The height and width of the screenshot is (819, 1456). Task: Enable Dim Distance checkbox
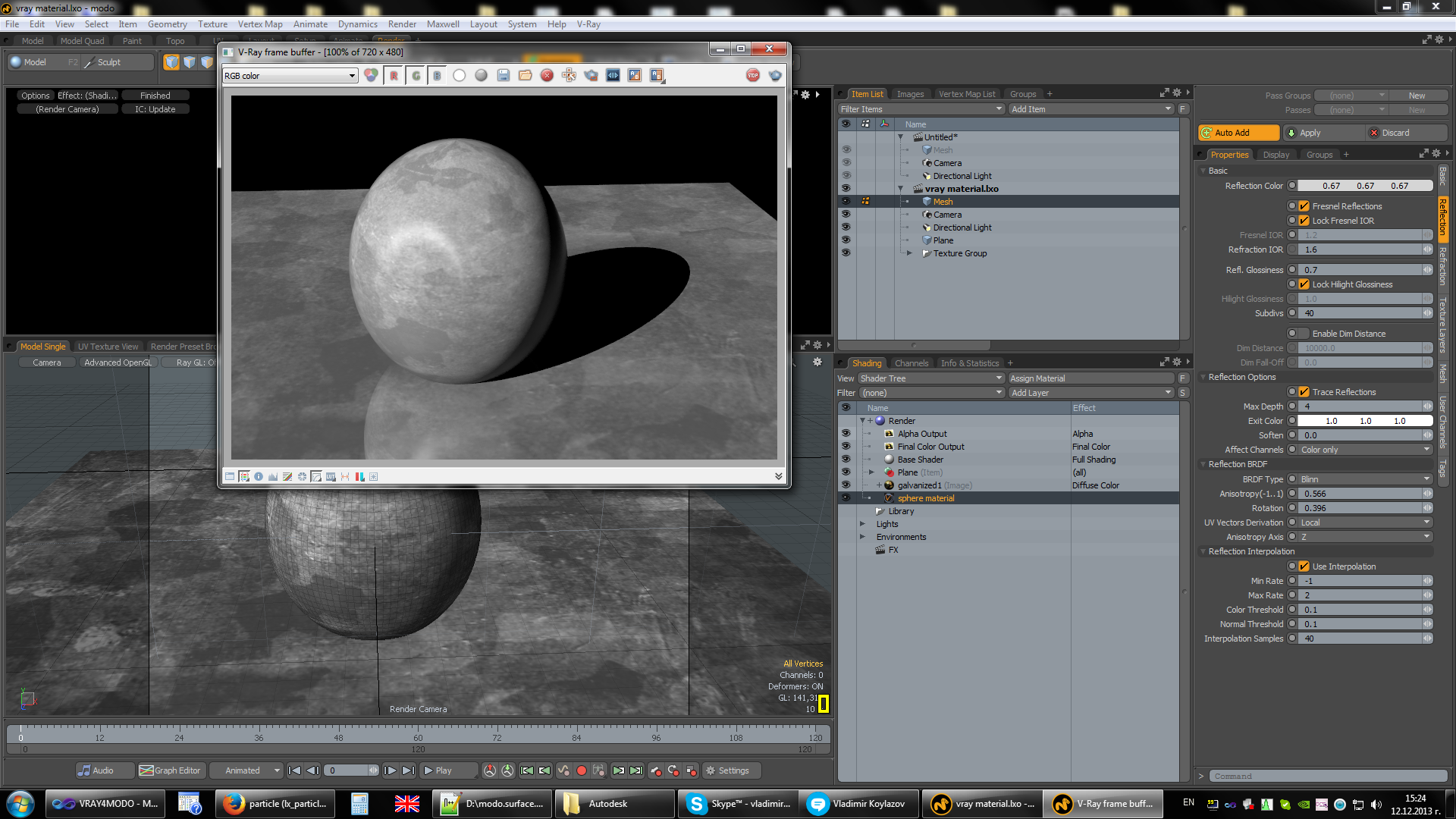[1304, 334]
